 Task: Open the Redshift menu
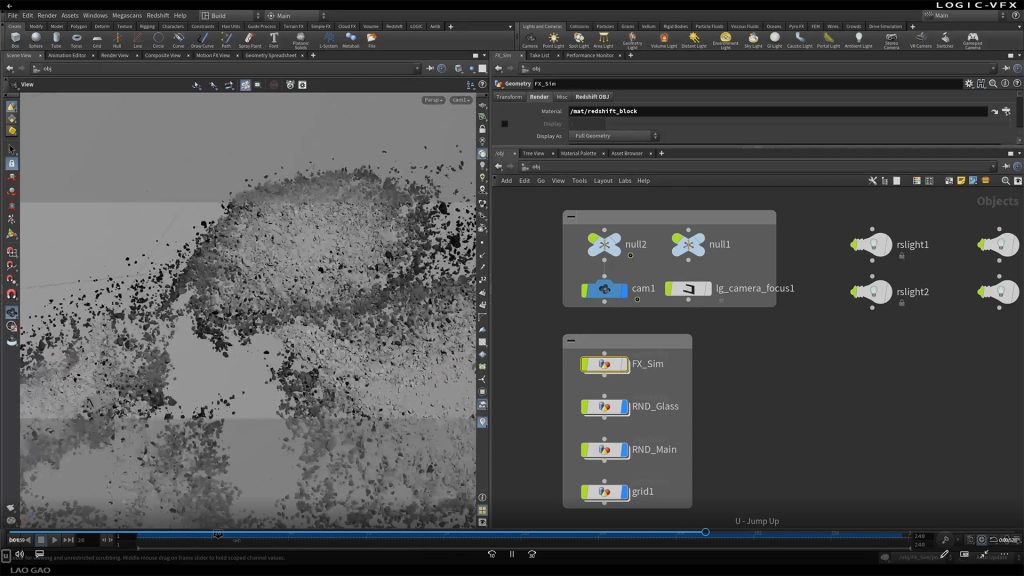point(157,16)
